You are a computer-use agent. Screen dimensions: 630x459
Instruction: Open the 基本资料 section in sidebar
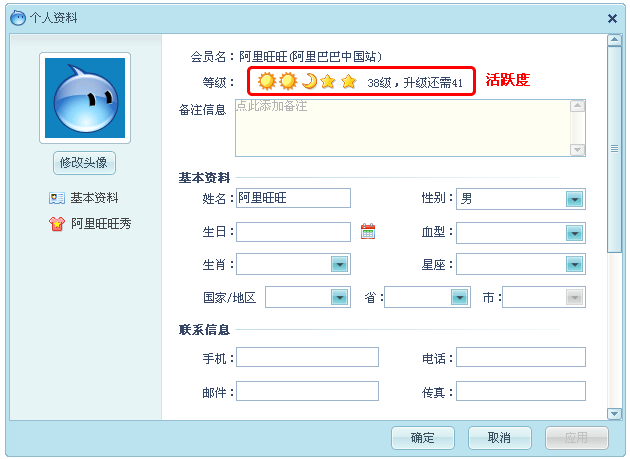tap(94, 198)
